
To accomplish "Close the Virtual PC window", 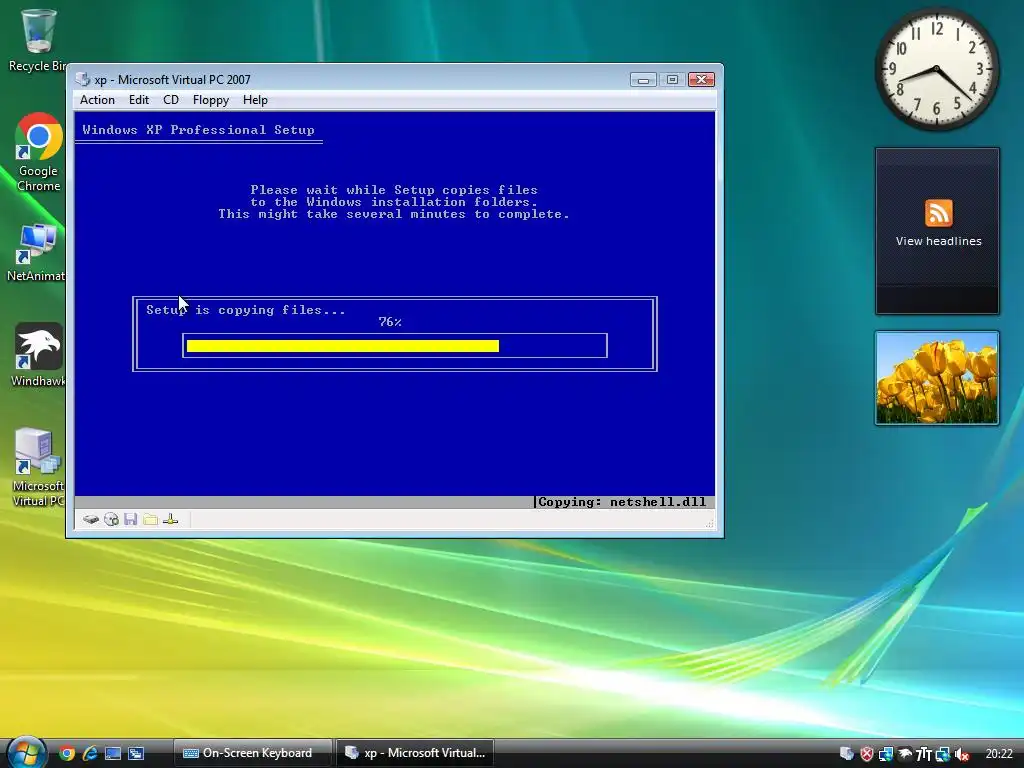I will click(x=701, y=80).
